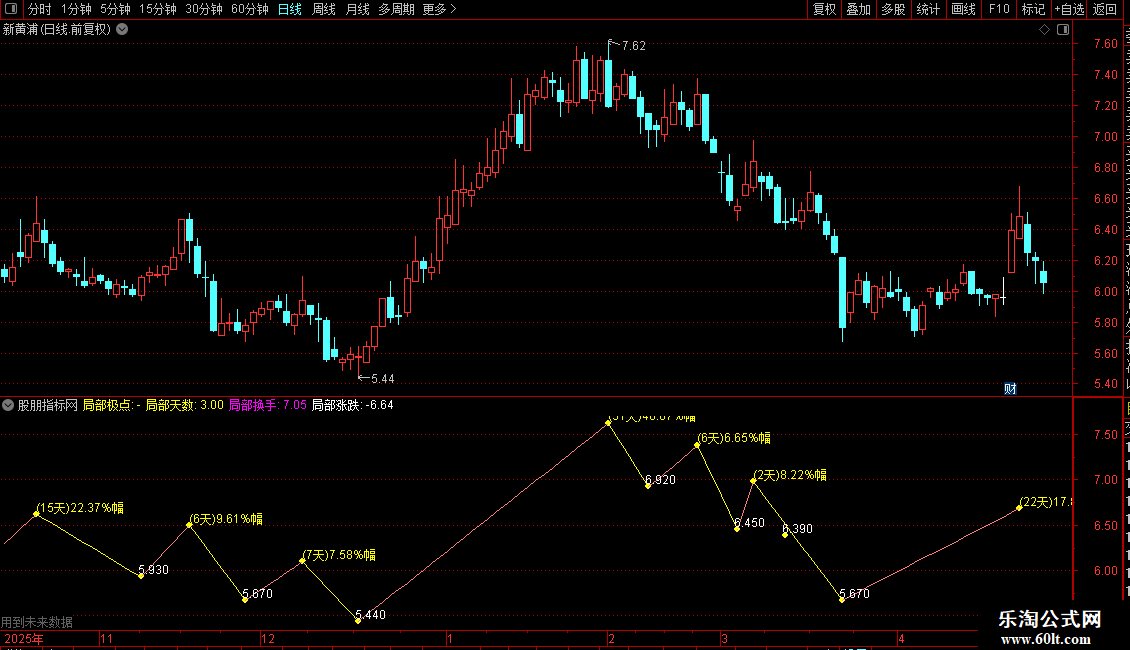1130x650 pixels.
Task: Select the 60分钟 period
Action: (250, 9)
